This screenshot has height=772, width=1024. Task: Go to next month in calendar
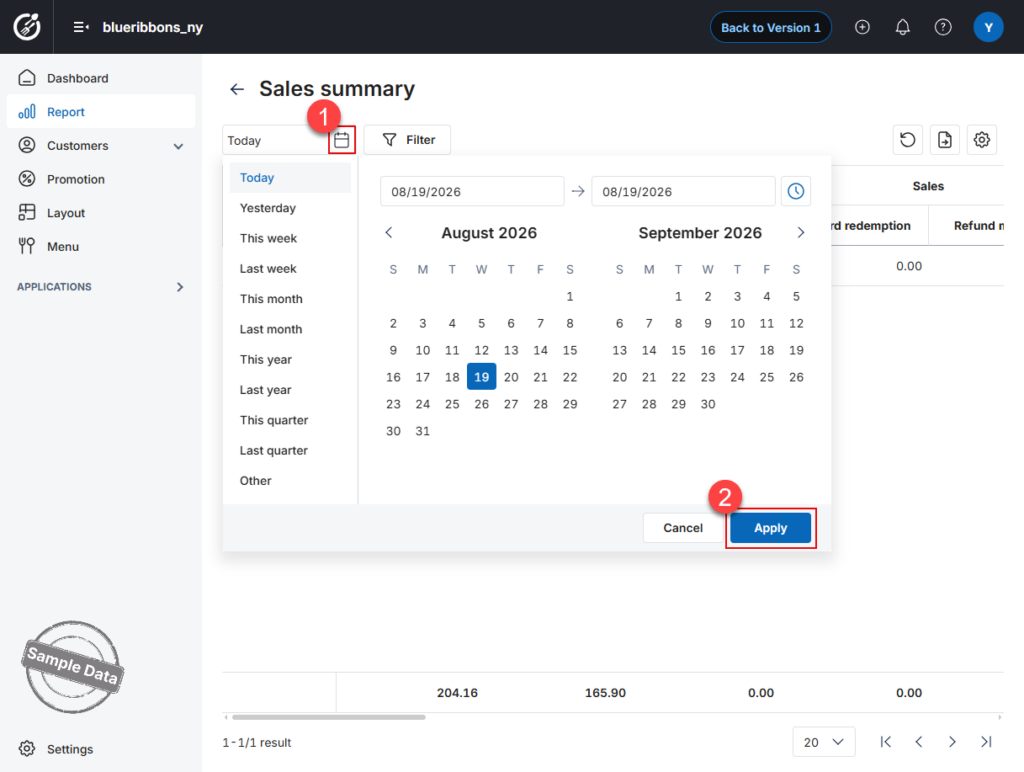(x=801, y=233)
